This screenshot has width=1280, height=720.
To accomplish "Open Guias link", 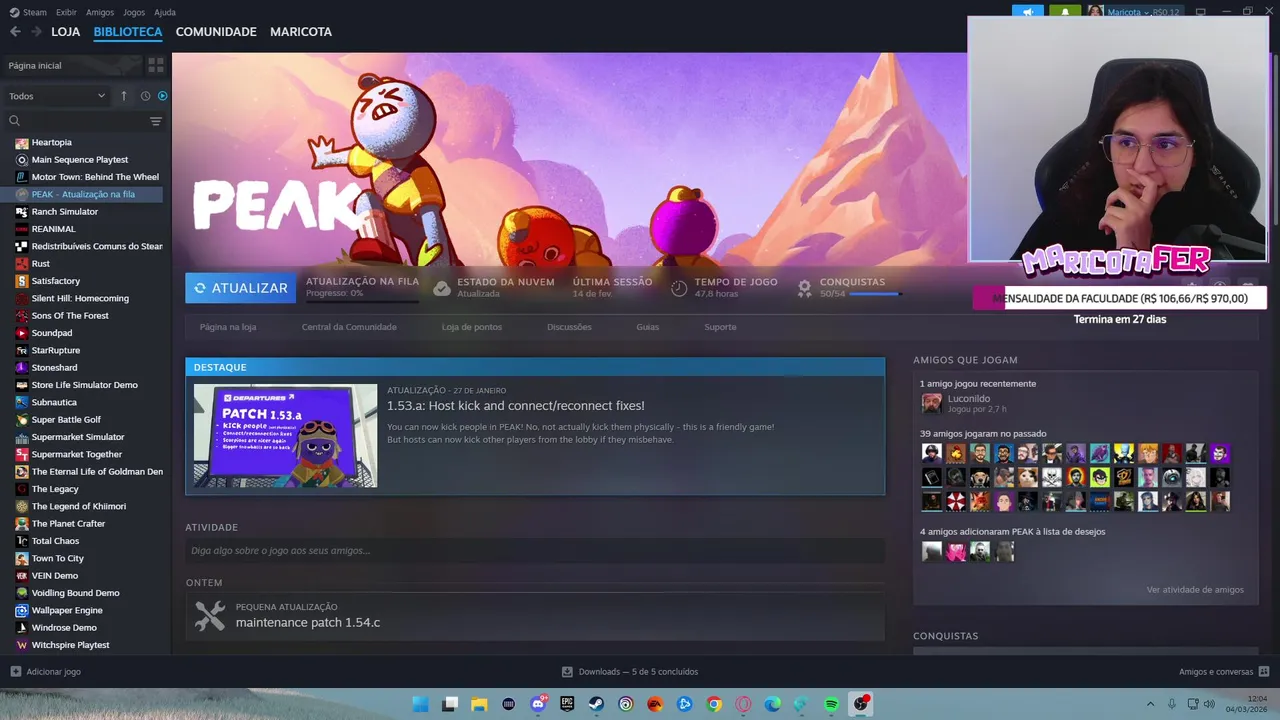I will 648,327.
